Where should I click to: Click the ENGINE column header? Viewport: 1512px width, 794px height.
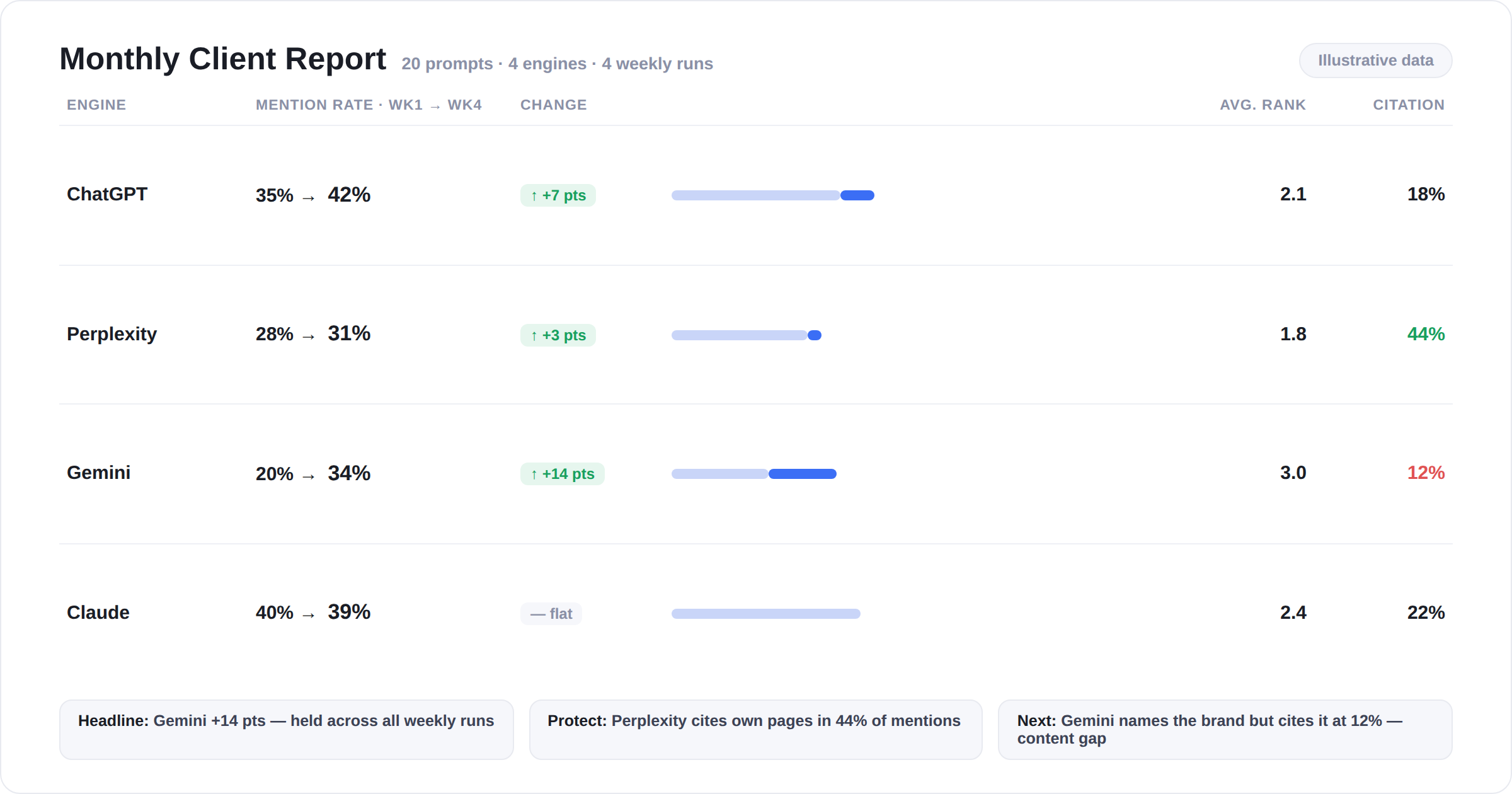(x=96, y=105)
